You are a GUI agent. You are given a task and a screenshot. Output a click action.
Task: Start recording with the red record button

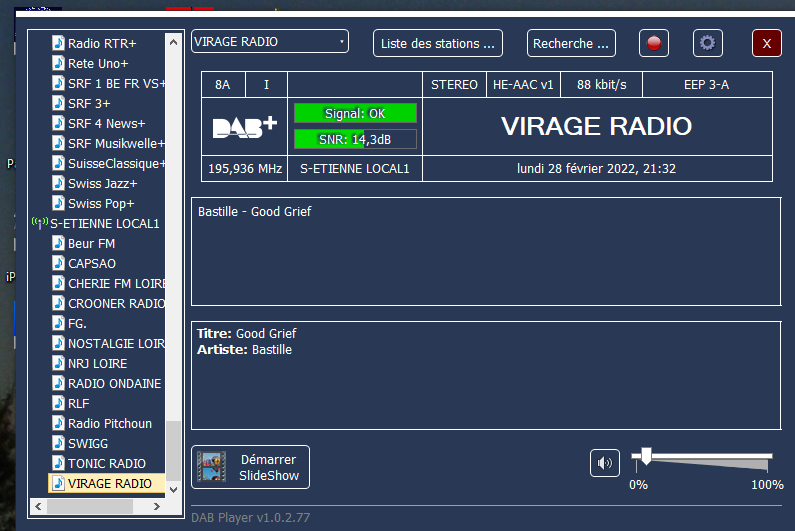654,43
